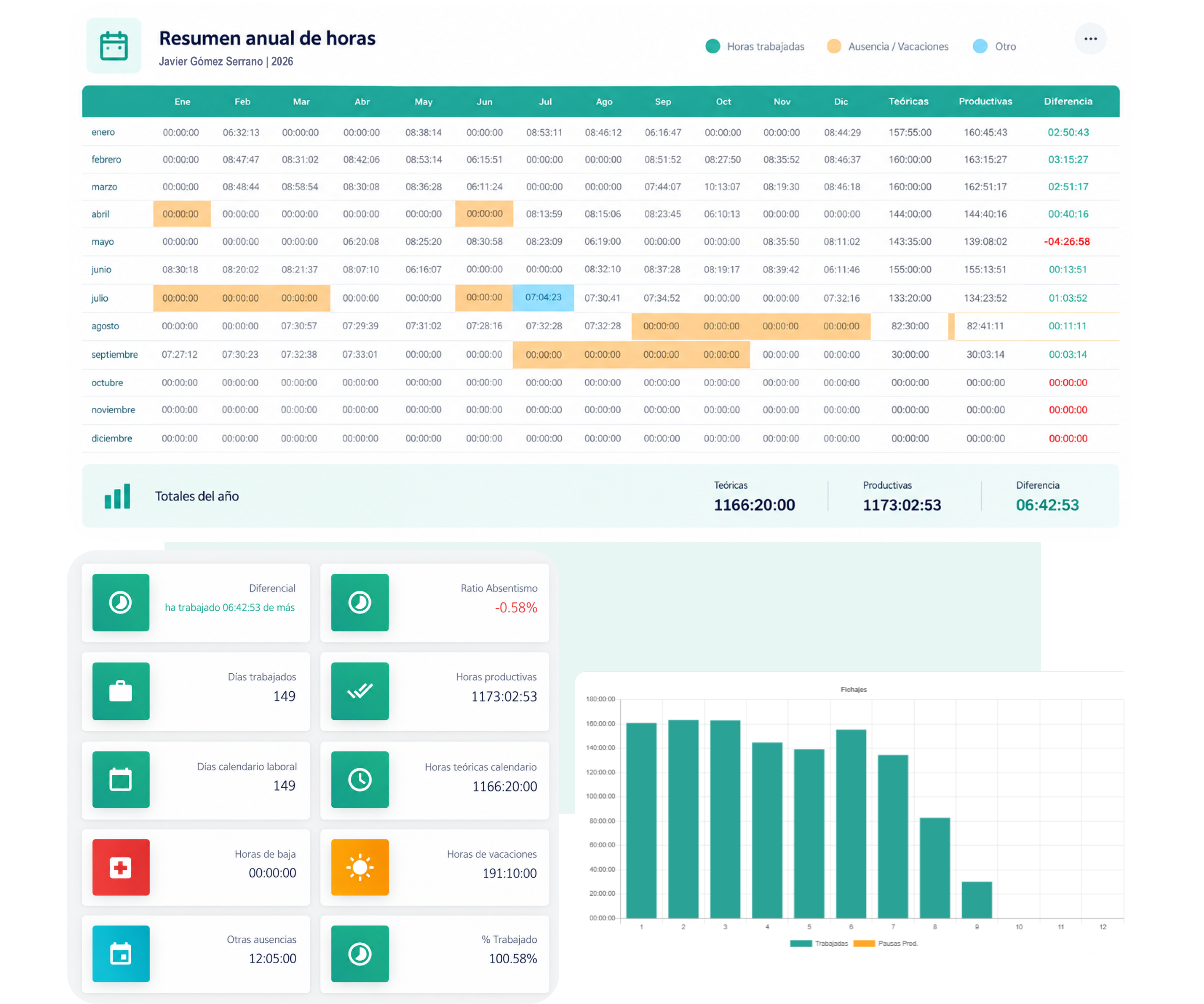Click the Ausencia / Vacaciones orange legend dot
The image size is (1204, 1004).
834,47
